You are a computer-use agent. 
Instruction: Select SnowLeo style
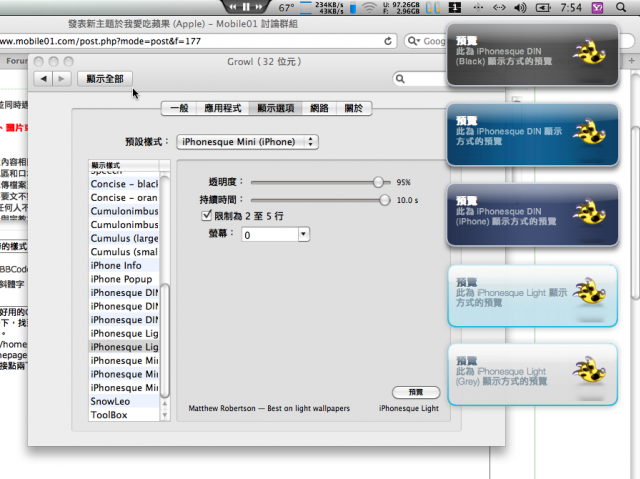click(x=124, y=401)
